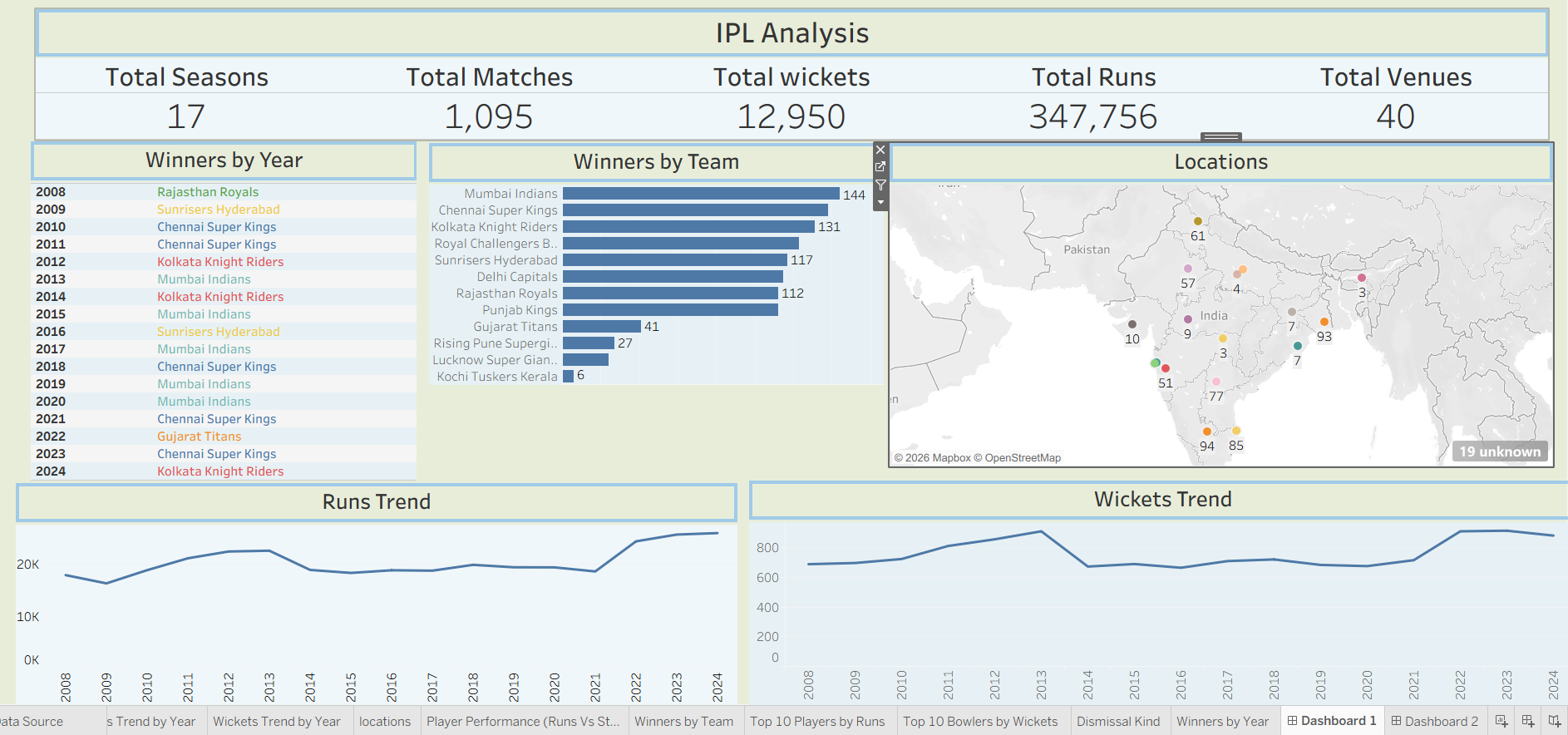This screenshot has height=735, width=1568.
Task: Open the Wickets Trend by Year tab
Action: point(277,721)
